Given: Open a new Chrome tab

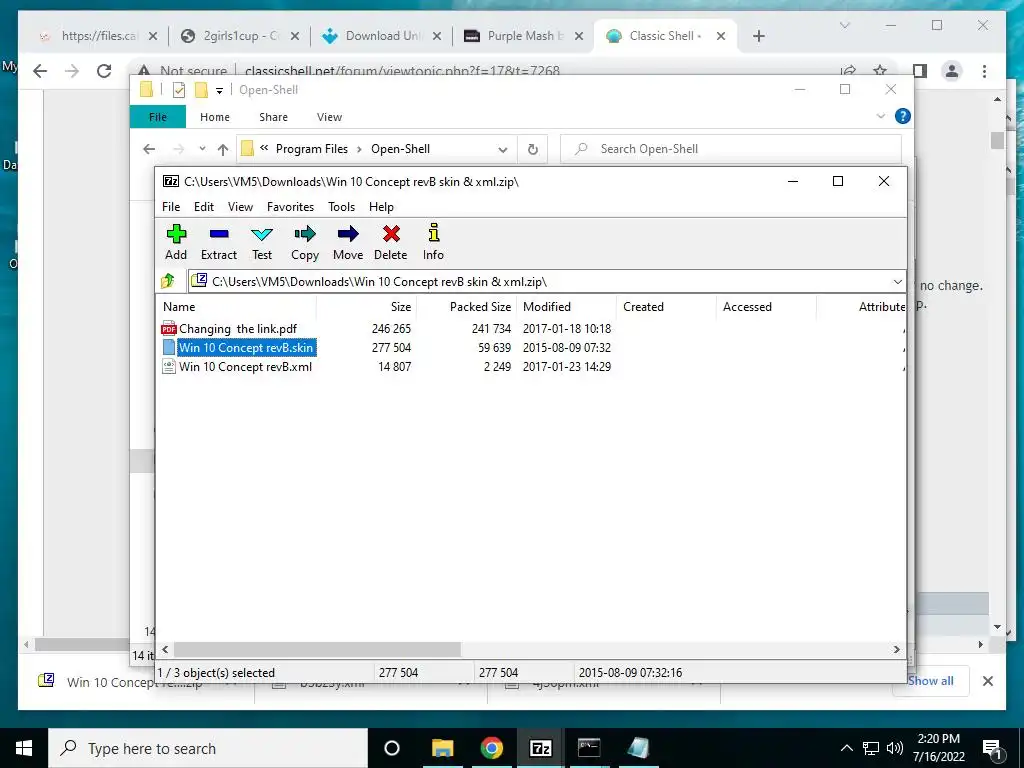Looking at the screenshot, I should (758, 36).
